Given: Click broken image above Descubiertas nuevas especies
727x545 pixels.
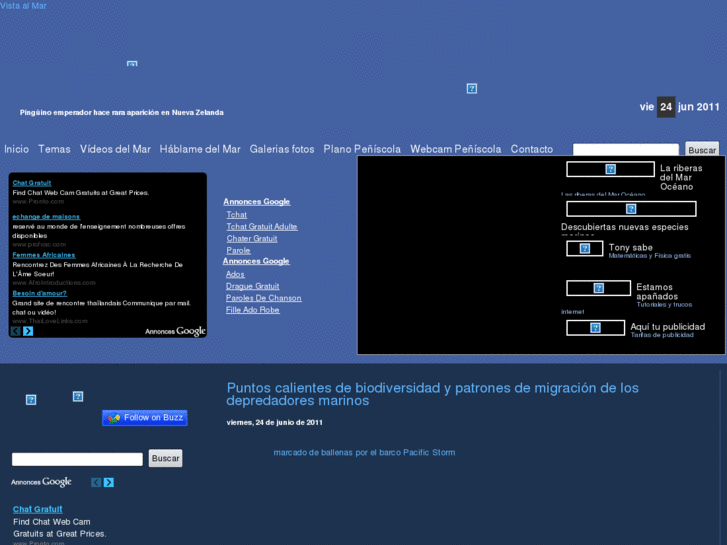Looking at the screenshot, I should [631, 209].
